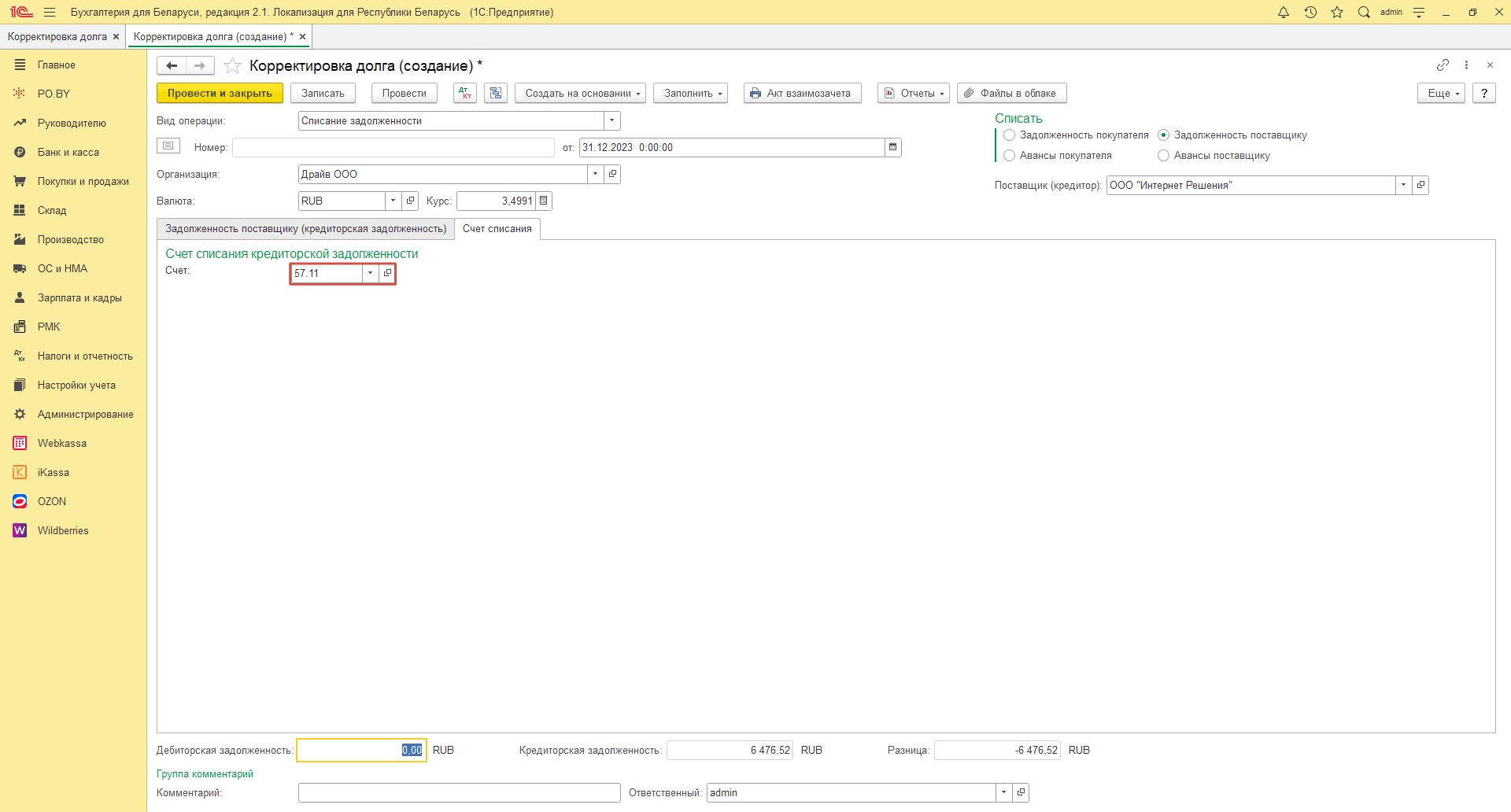Focus the Комментарий input field
The width and height of the screenshot is (1511, 812).
460,792
